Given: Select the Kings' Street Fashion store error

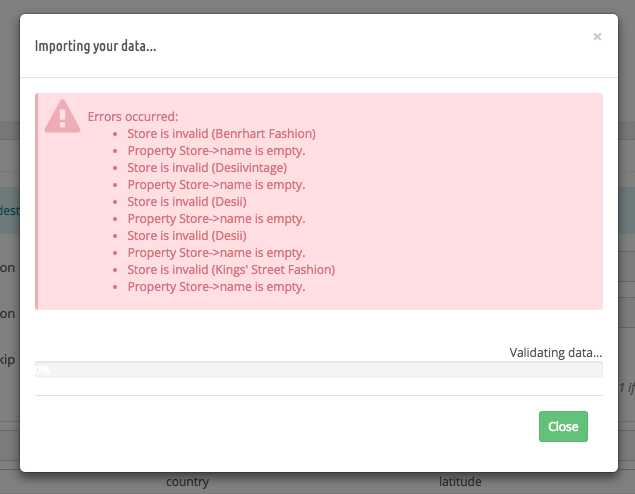Looking at the screenshot, I should [x=231, y=269].
